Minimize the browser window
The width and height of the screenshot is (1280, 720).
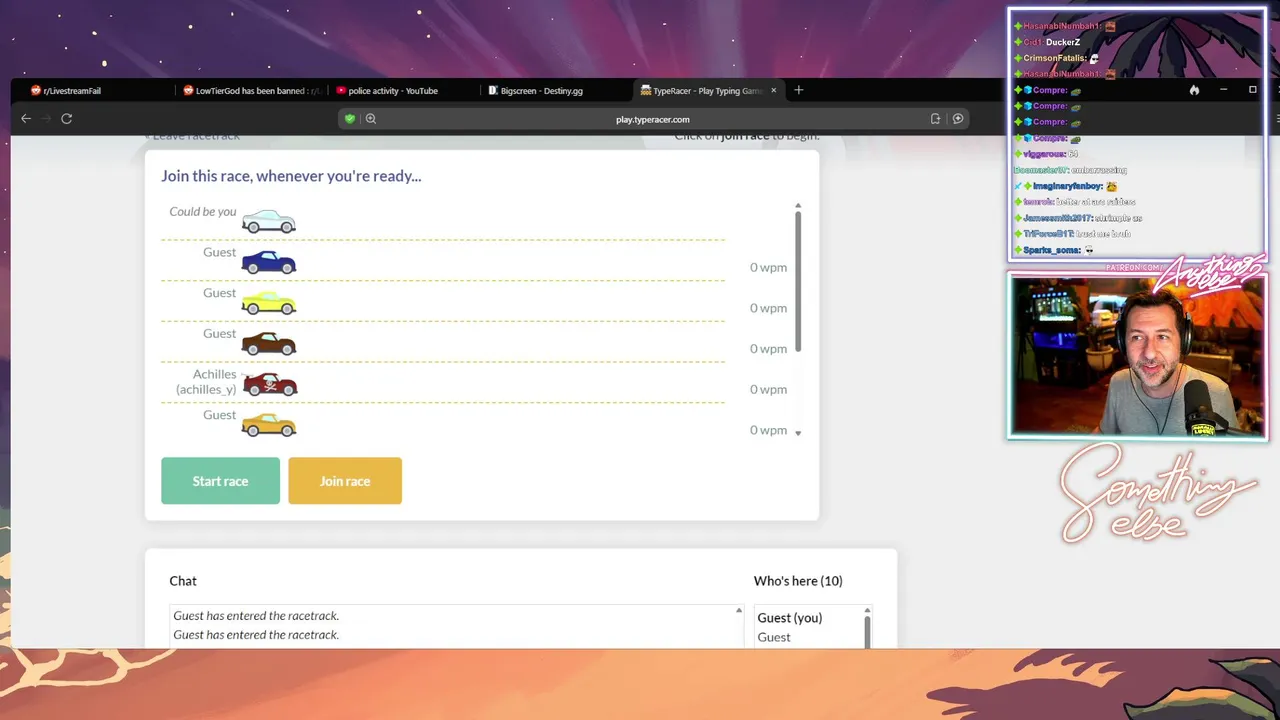[x=1223, y=90]
